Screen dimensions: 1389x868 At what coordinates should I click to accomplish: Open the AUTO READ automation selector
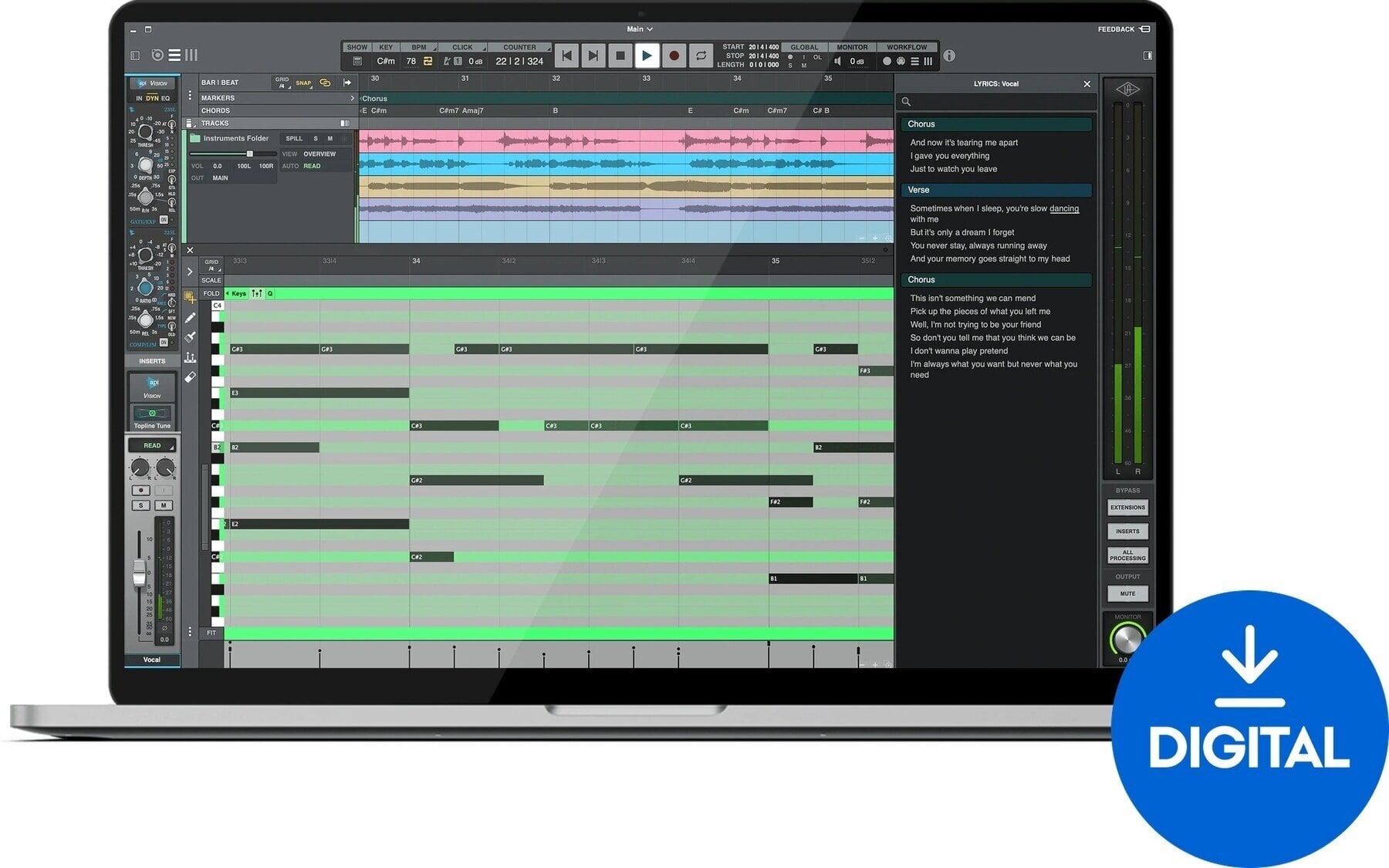pyautogui.click(x=312, y=166)
